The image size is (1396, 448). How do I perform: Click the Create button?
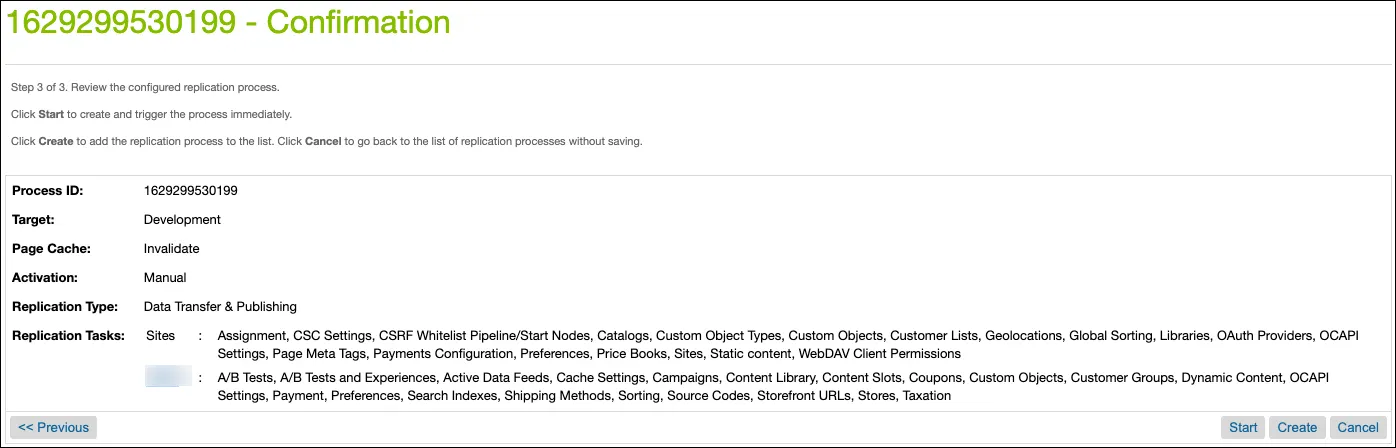click(1298, 427)
